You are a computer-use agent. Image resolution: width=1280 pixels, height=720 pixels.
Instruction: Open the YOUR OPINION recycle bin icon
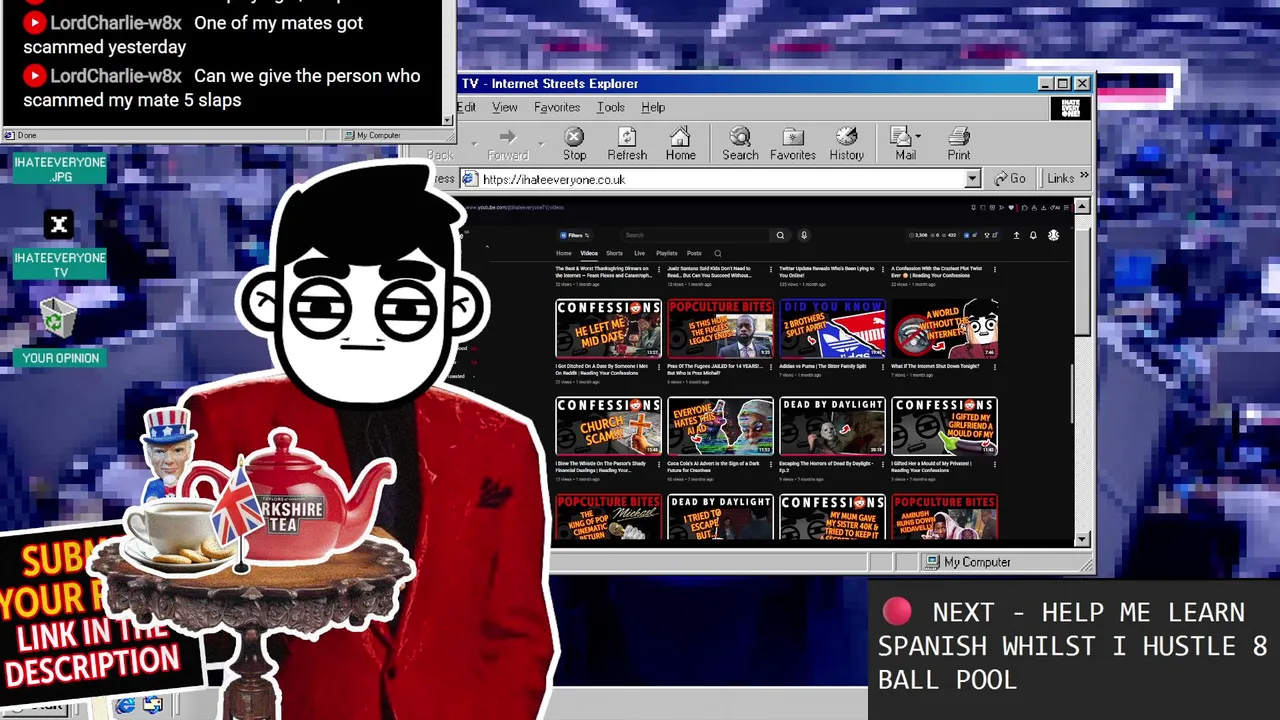60,333
